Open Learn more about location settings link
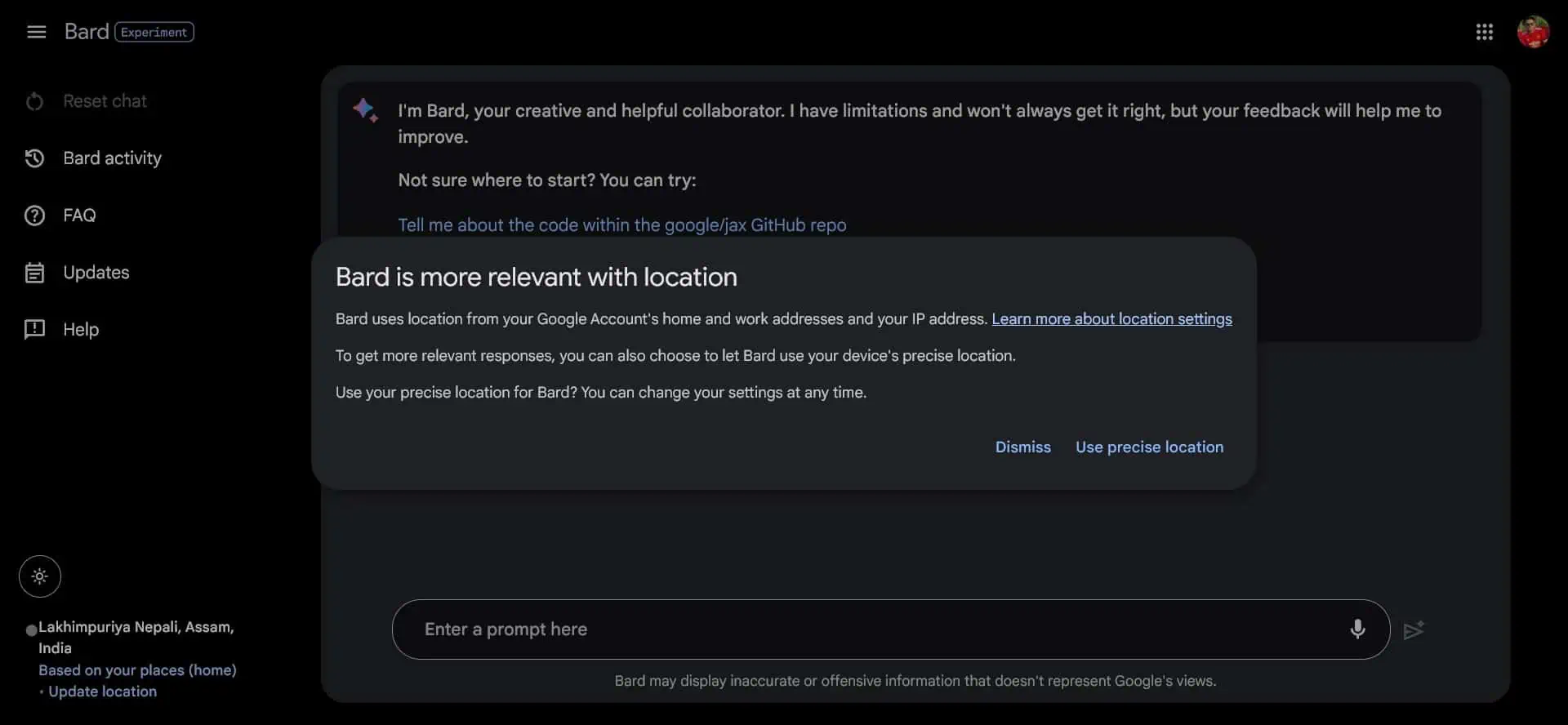The image size is (1568, 725). click(x=1111, y=319)
